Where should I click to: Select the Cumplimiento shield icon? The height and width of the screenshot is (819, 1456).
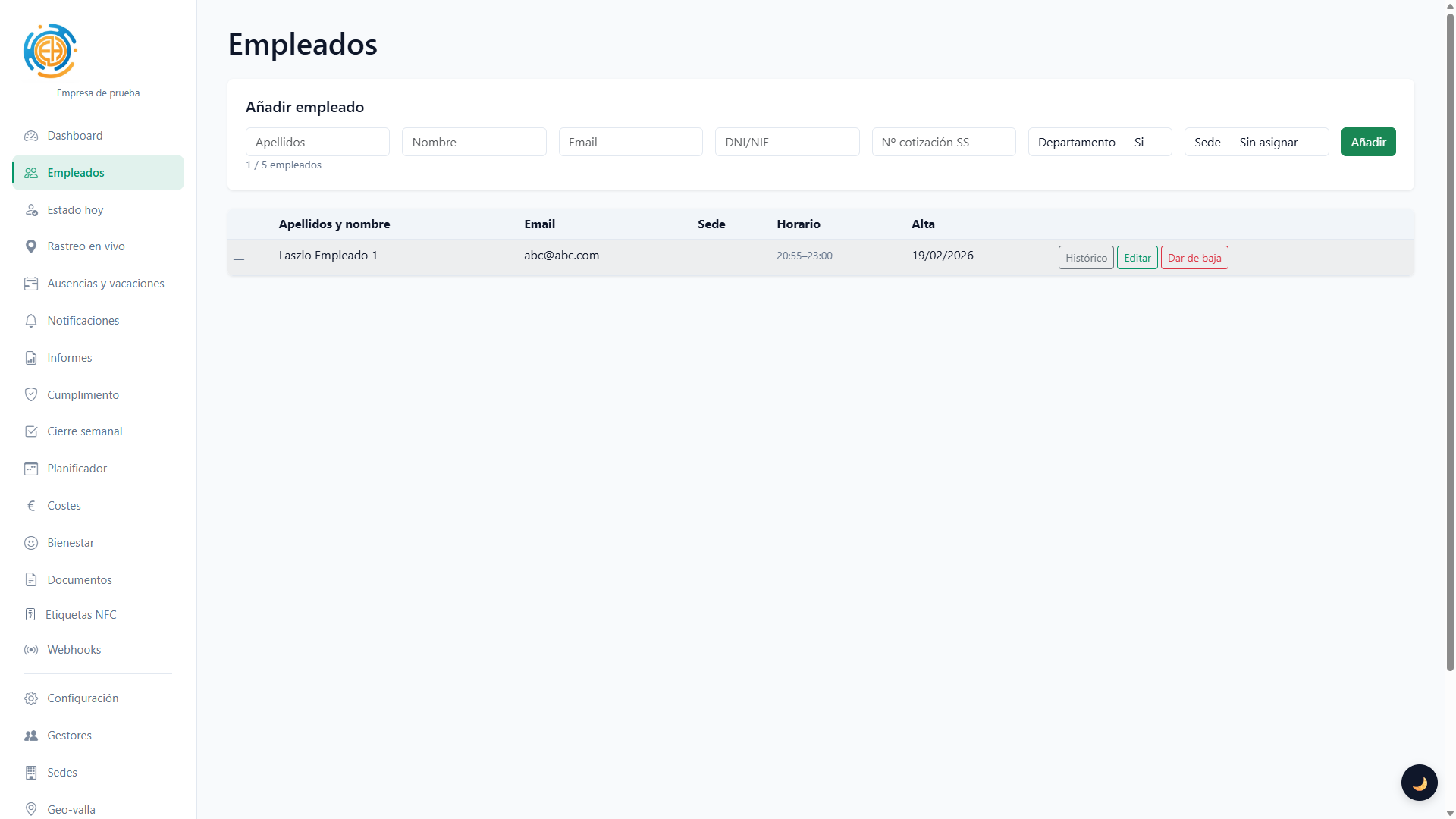31,394
